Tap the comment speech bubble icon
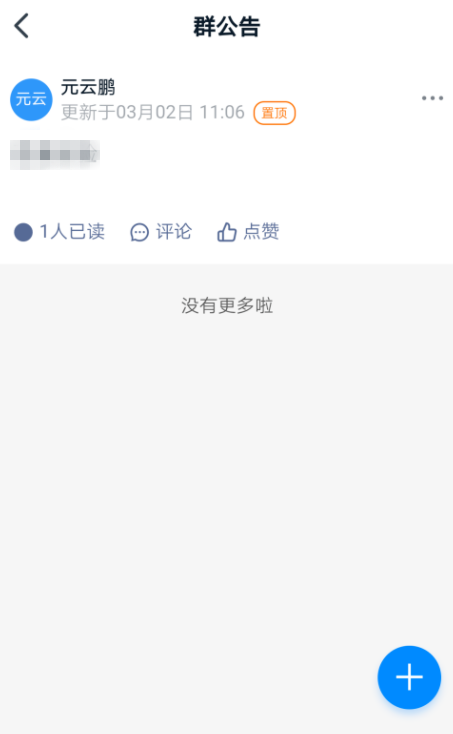453x734 pixels. [x=139, y=232]
